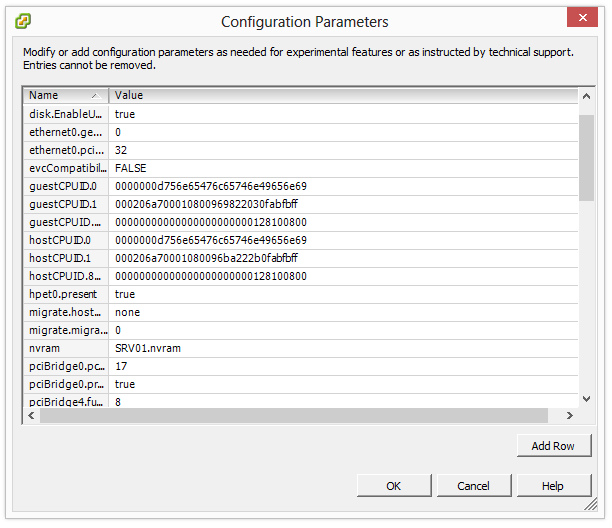Close the Configuration Parameters dialog
Image resolution: width=612 pixels, height=528 pixels.
click(x=582, y=18)
